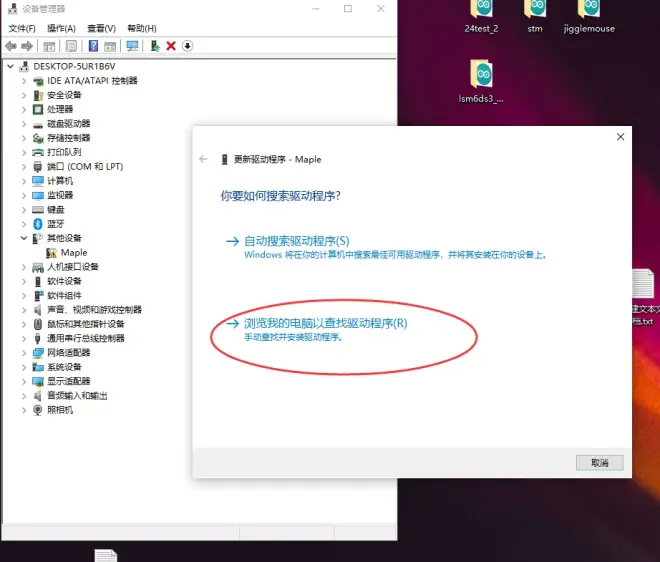
Task: Click the Forward arrow in Device Manager toolbar
Action: tap(27, 46)
